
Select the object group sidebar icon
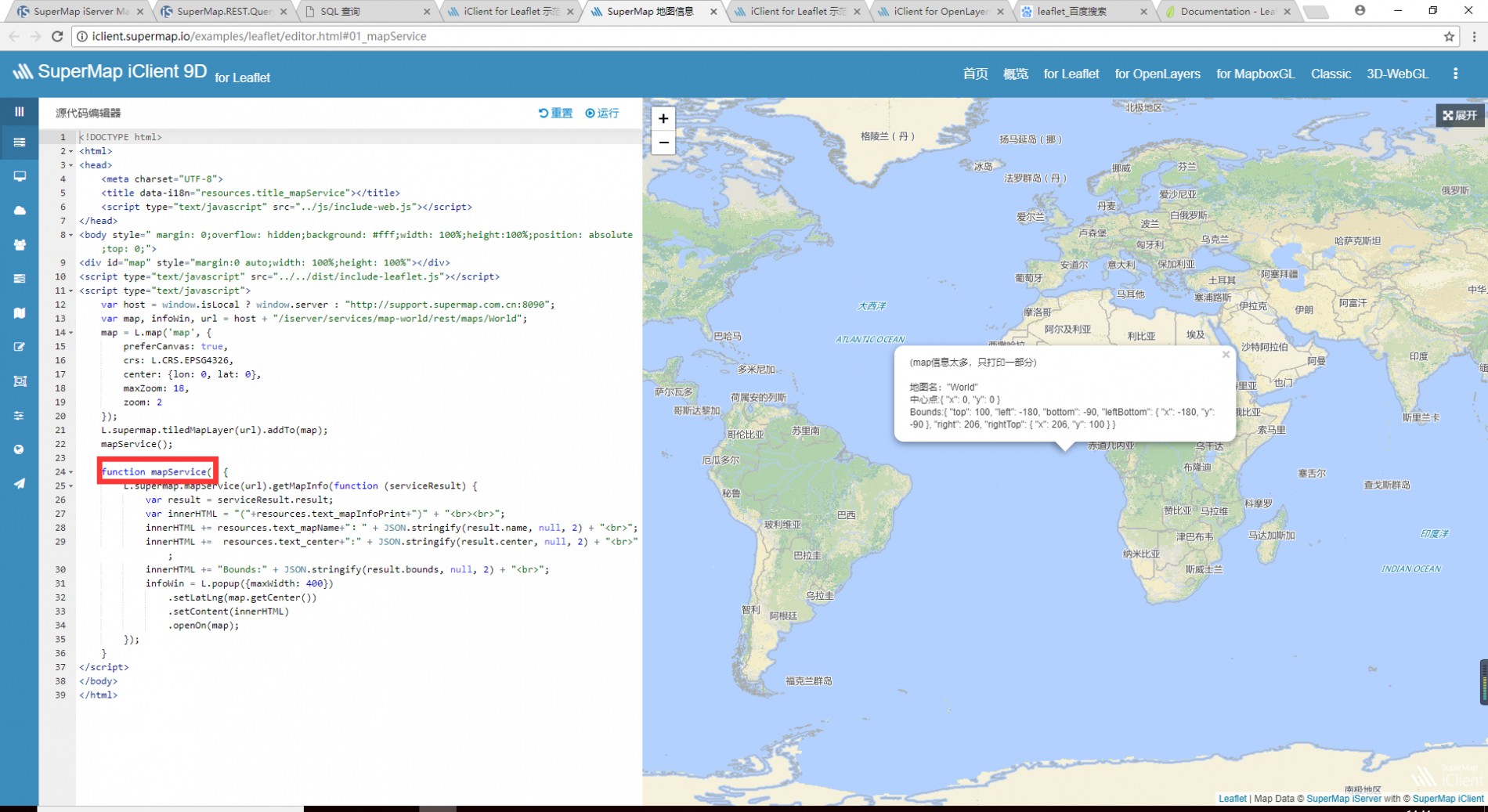coord(19,381)
